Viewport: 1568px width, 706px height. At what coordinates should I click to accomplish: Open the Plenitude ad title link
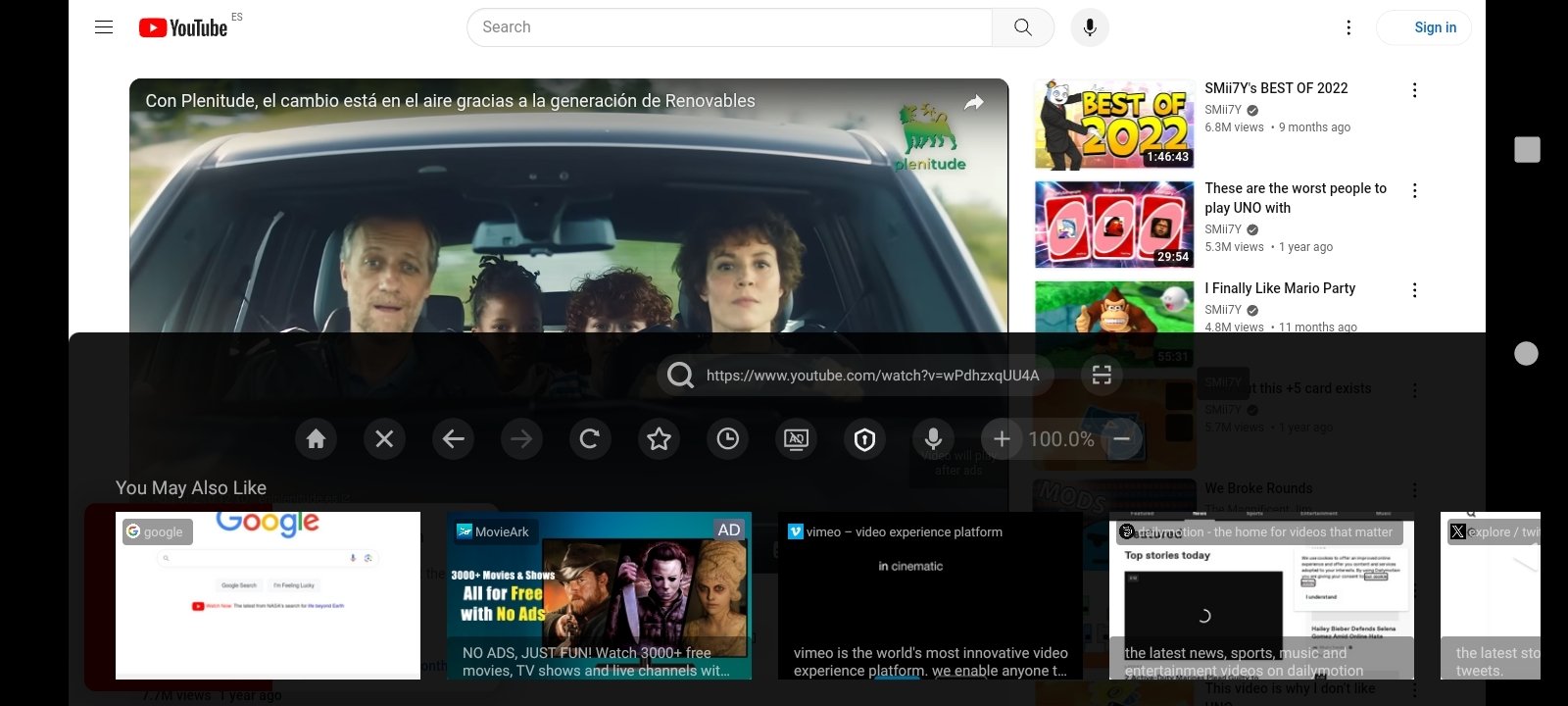450,101
